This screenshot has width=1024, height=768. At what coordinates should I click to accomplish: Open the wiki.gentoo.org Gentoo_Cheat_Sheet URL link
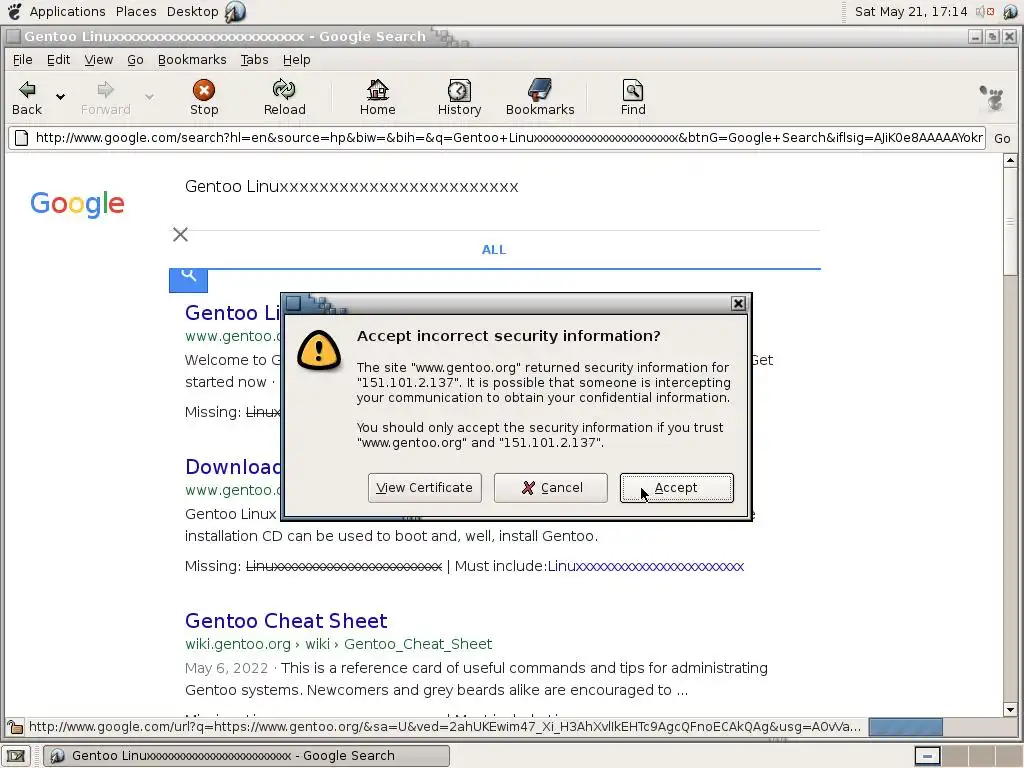pyautogui.click(x=338, y=644)
